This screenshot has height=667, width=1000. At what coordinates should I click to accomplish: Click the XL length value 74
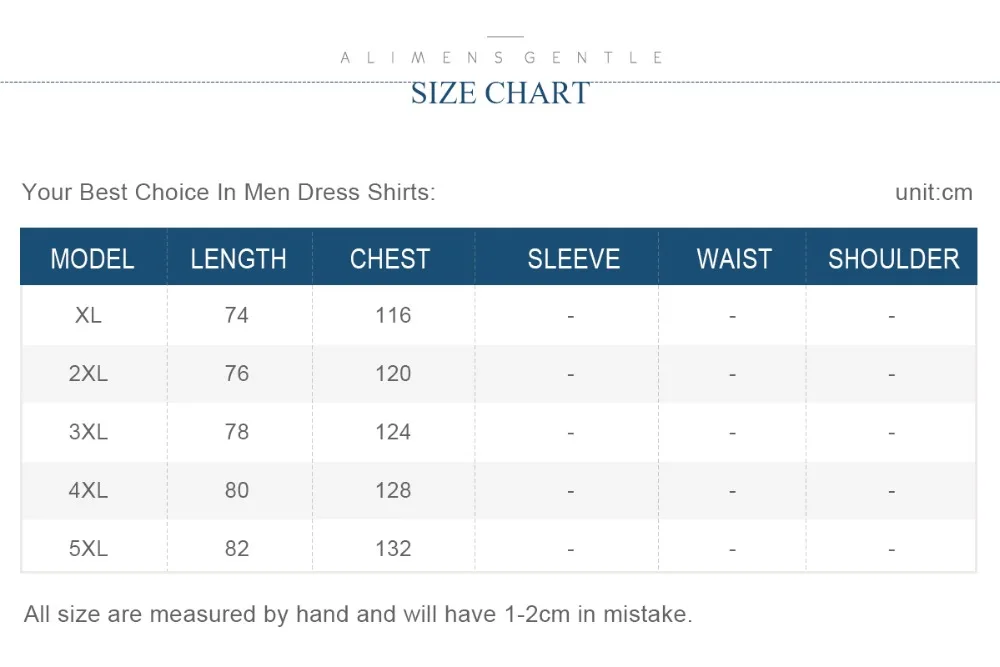tap(237, 315)
